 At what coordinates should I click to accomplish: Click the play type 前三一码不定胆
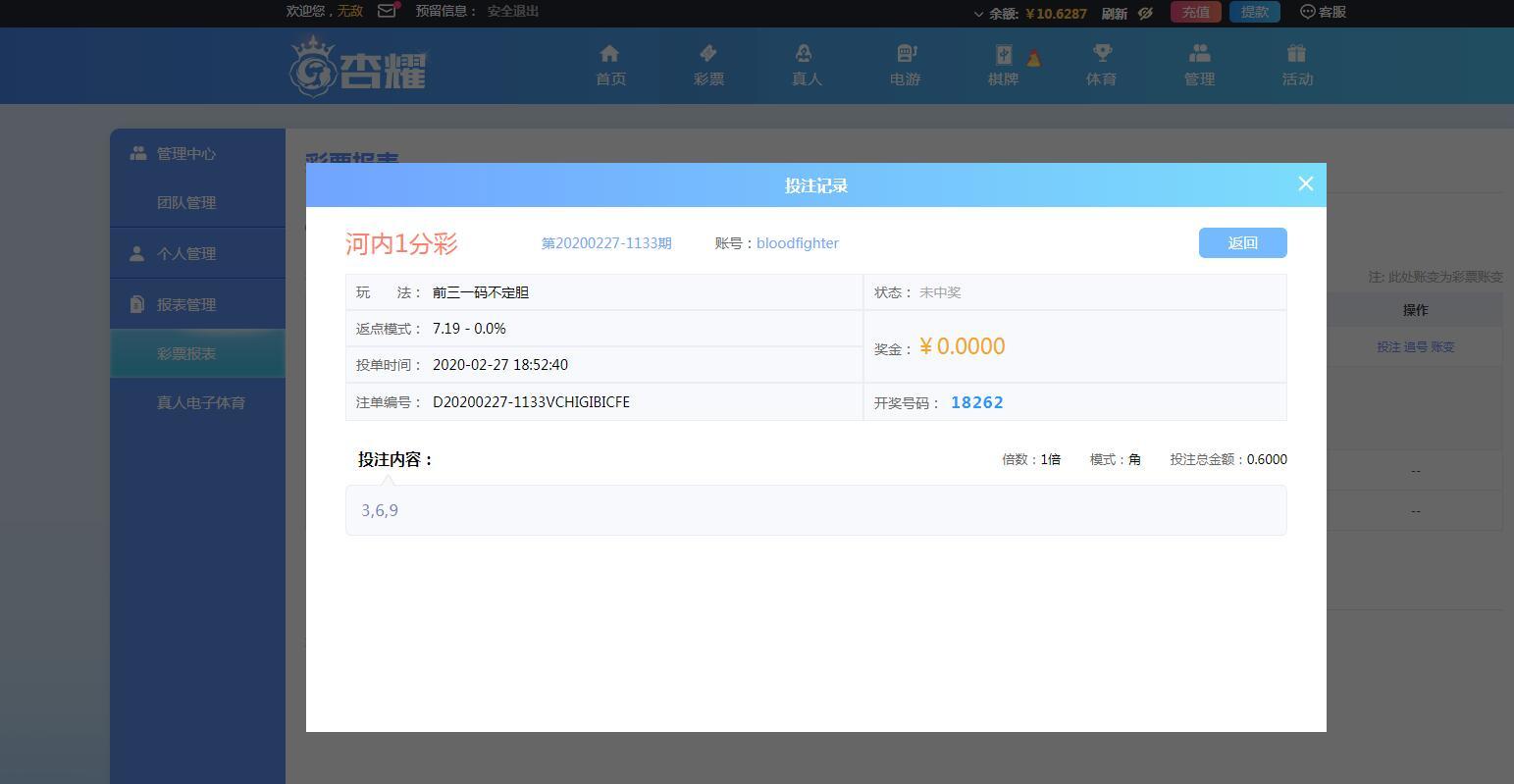click(481, 292)
